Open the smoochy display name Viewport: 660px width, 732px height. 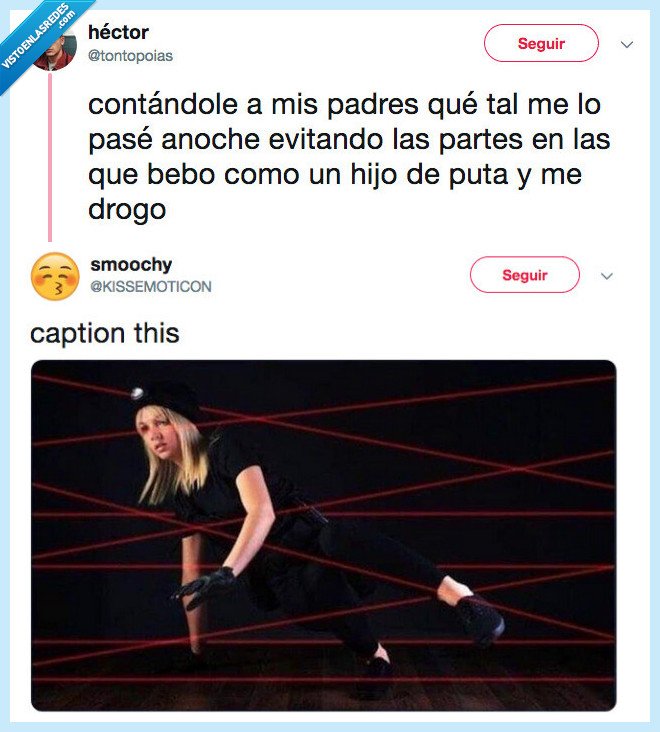[x=131, y=265]
